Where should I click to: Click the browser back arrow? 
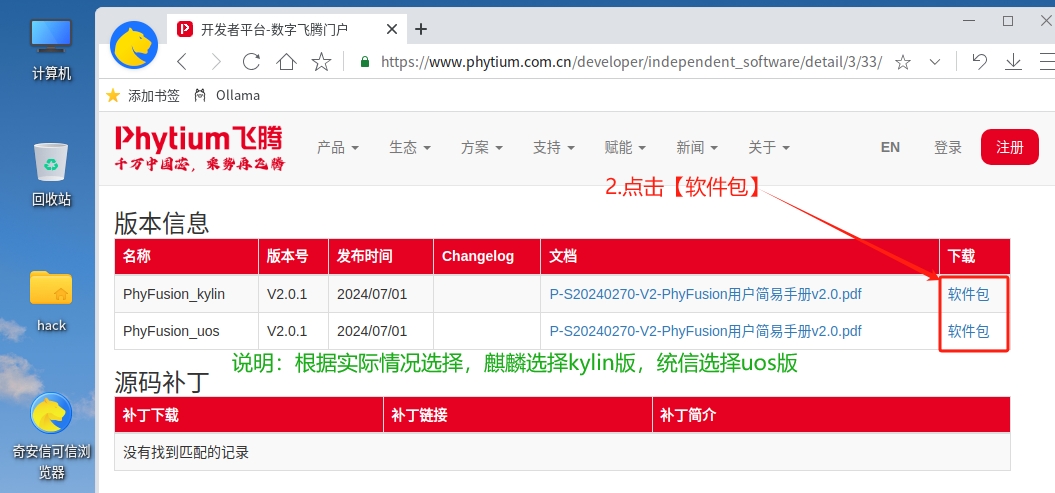182,62
